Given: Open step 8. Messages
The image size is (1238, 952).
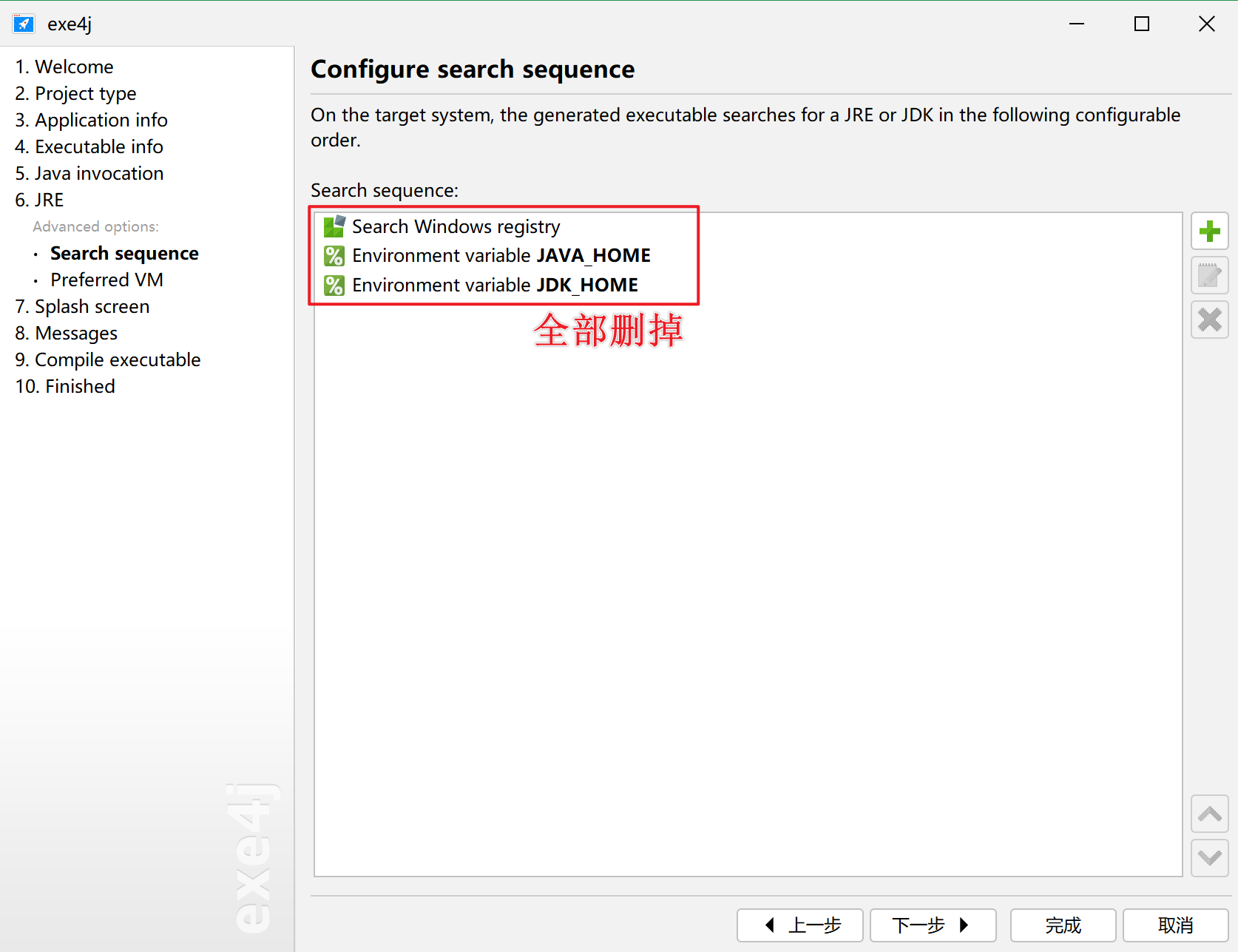Looking at the screenshot, I should pos(66,333).
